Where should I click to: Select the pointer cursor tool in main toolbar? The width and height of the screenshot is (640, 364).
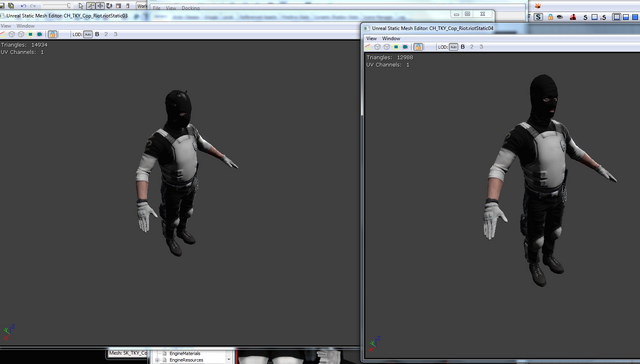tap(81, 6)
